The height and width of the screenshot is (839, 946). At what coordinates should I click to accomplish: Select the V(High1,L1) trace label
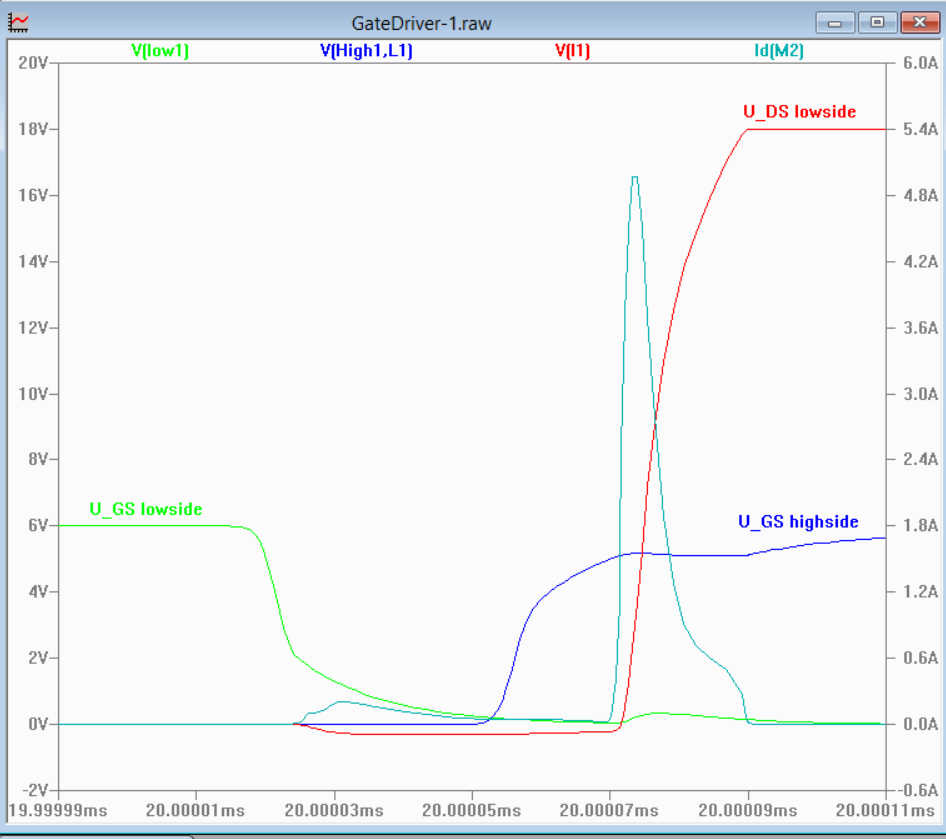pyautogui.click(x=366, y=51)
